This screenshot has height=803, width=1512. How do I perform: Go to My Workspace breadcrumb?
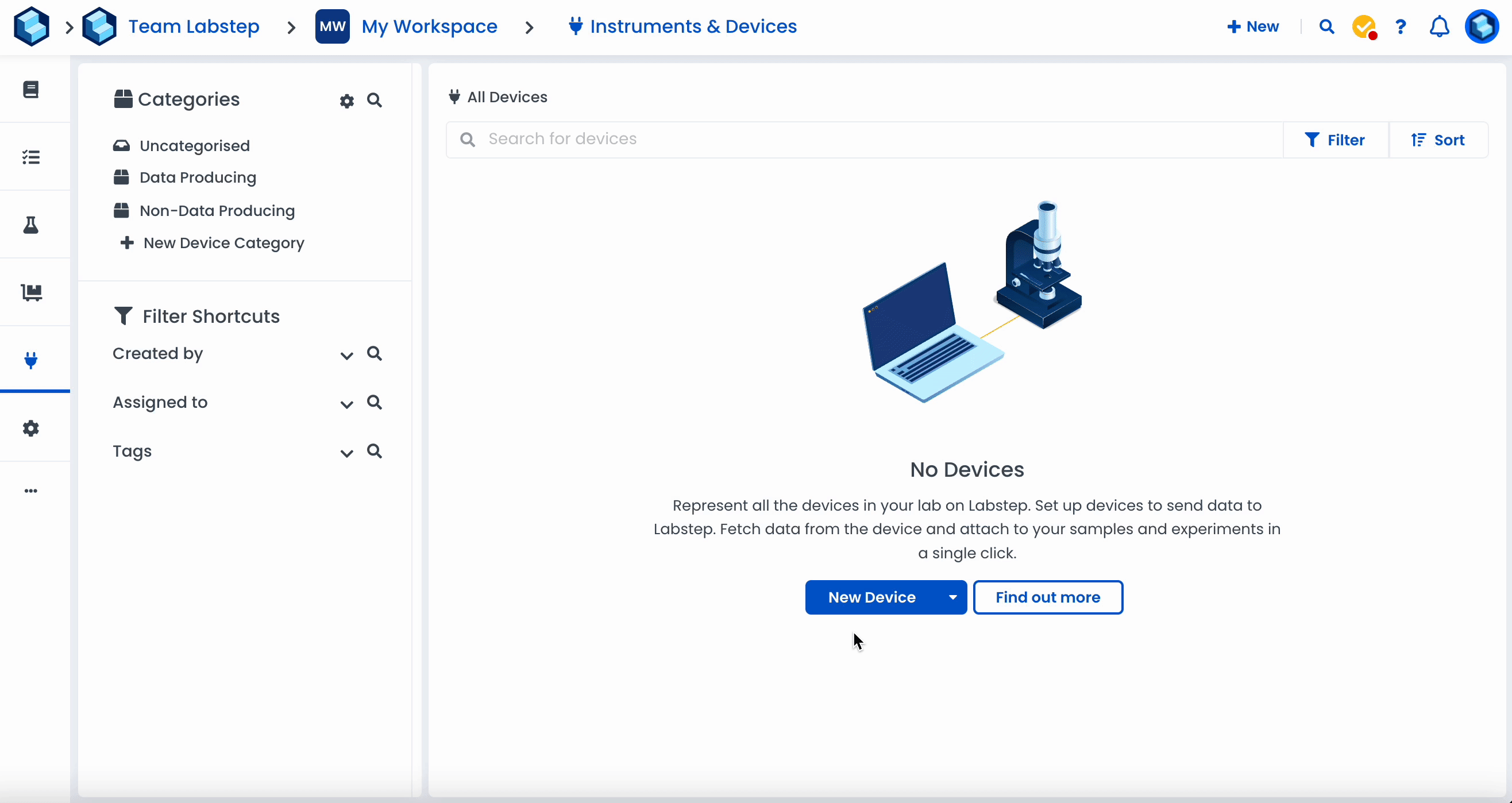[x=429, y=26]
